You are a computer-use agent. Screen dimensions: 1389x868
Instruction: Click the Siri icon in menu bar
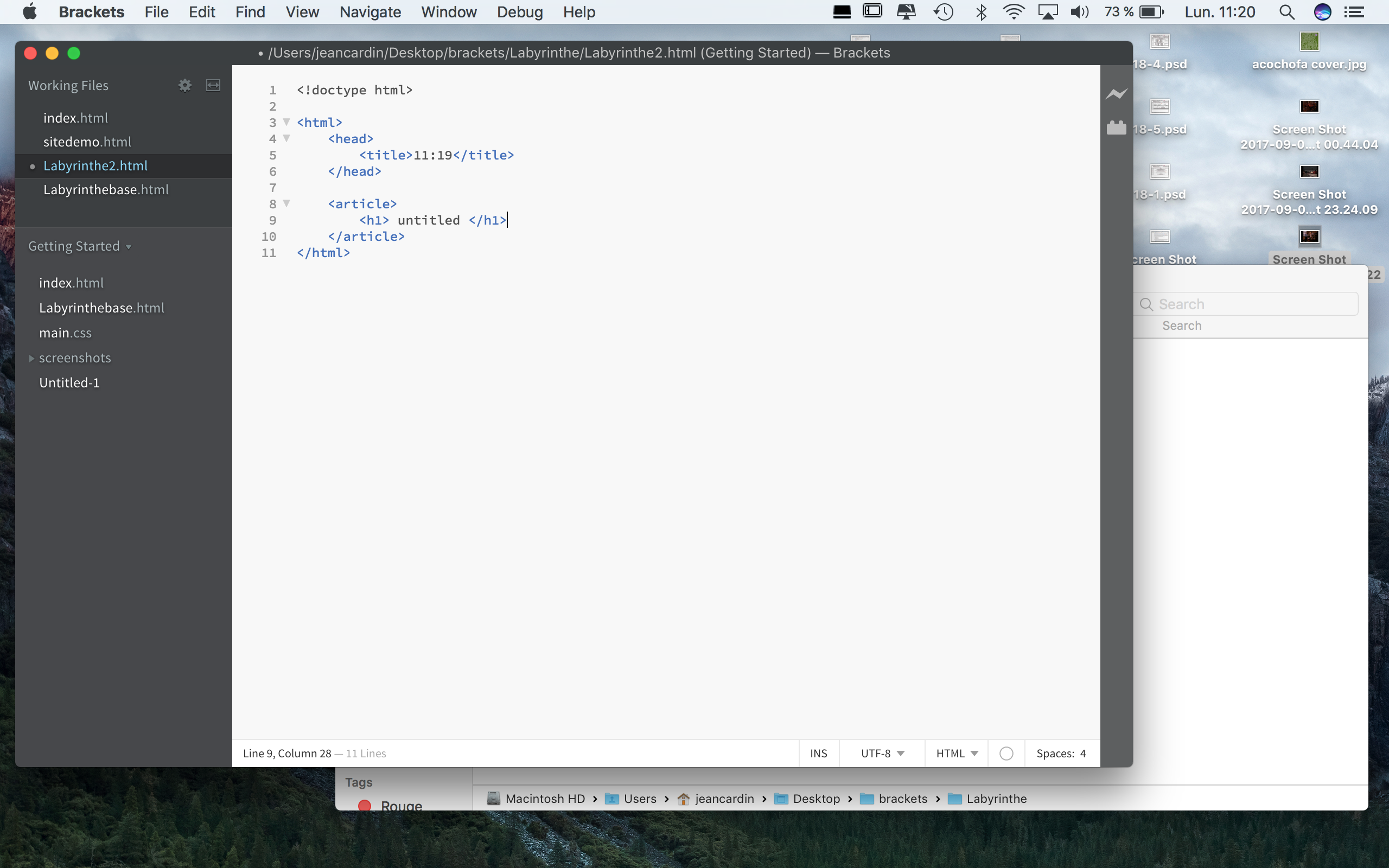click(1322, 12)
